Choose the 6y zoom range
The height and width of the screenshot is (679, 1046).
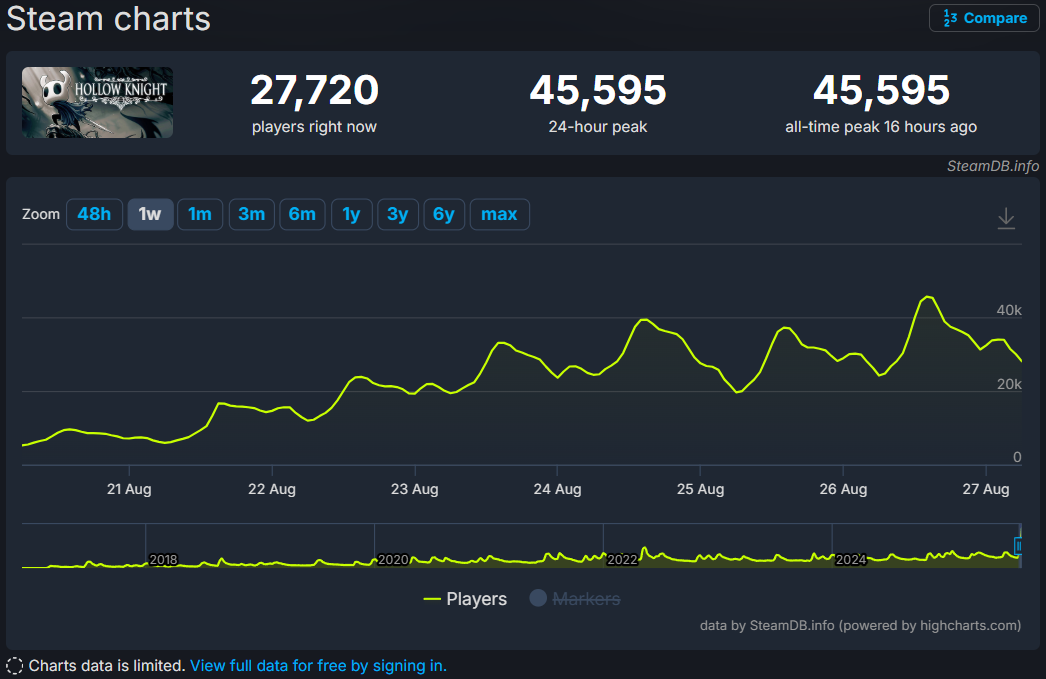444,214
